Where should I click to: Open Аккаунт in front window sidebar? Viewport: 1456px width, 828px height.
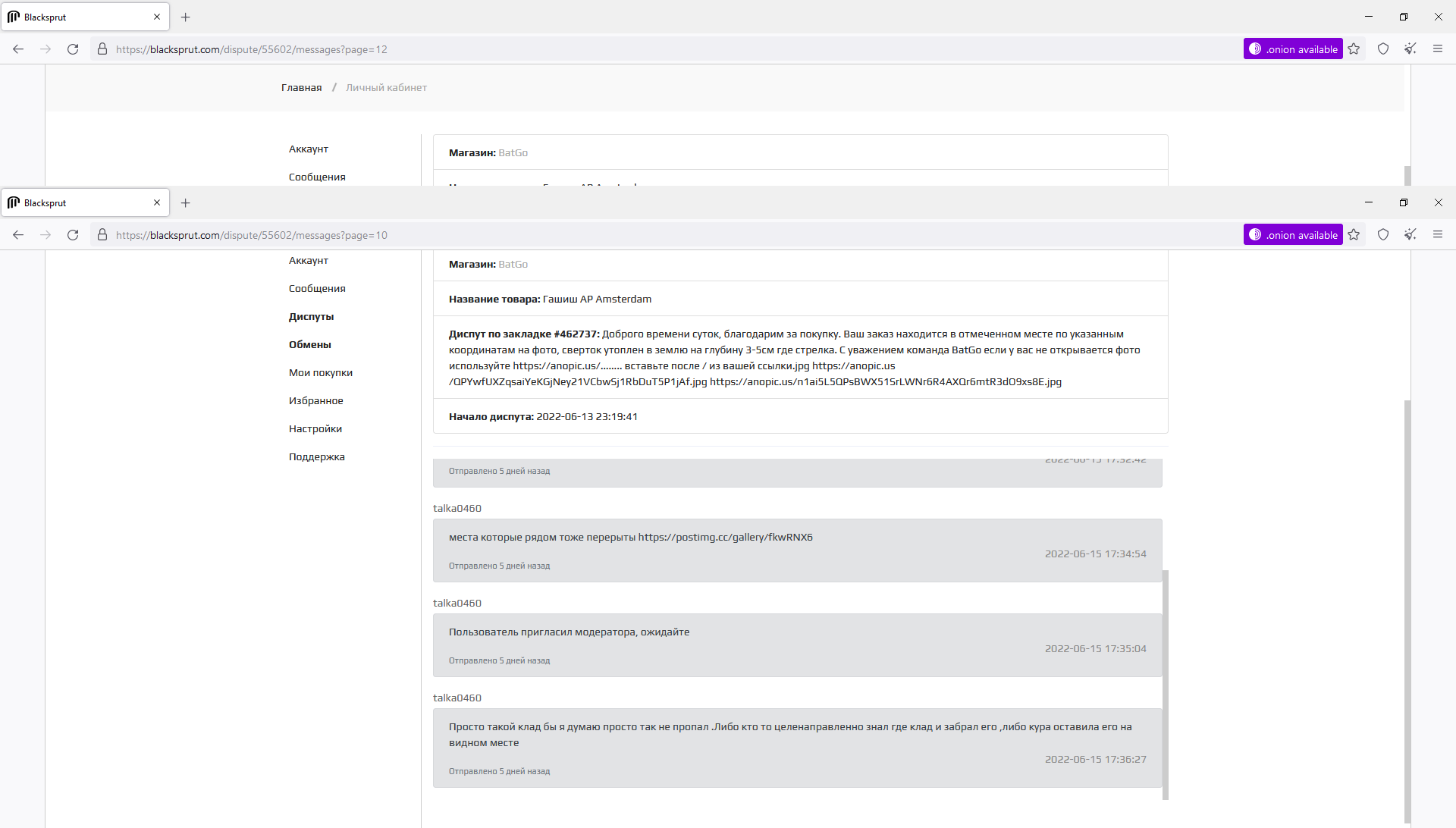pyautogui.click(x=308, y=260)
